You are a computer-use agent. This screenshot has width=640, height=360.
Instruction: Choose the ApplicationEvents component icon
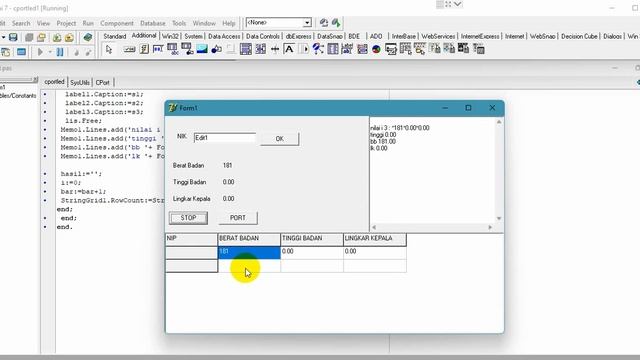[x=318, y=50]
